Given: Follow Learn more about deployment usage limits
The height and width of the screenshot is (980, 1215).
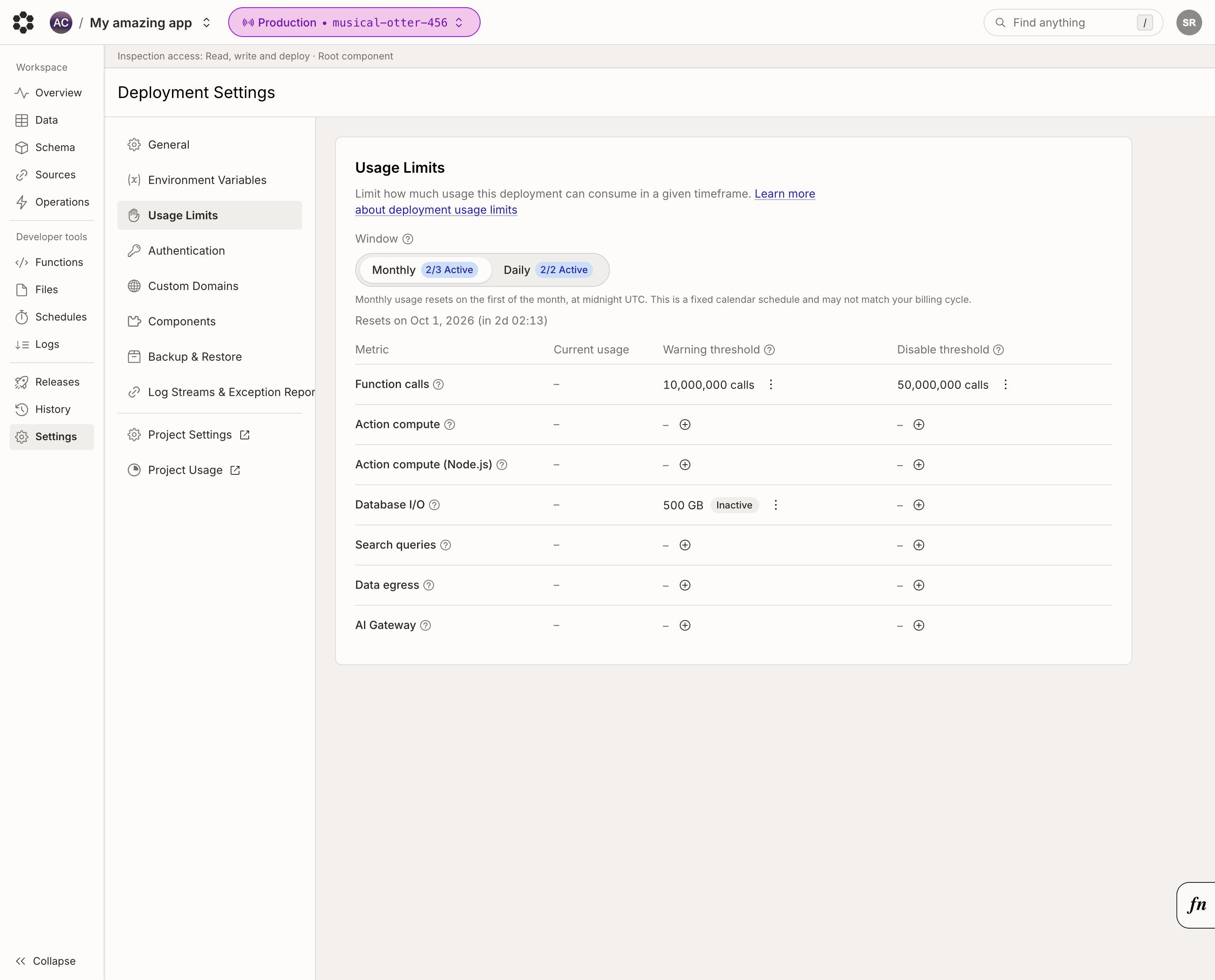Looking at the screenshot, I should pyautogui.click(x=585, y=202).
